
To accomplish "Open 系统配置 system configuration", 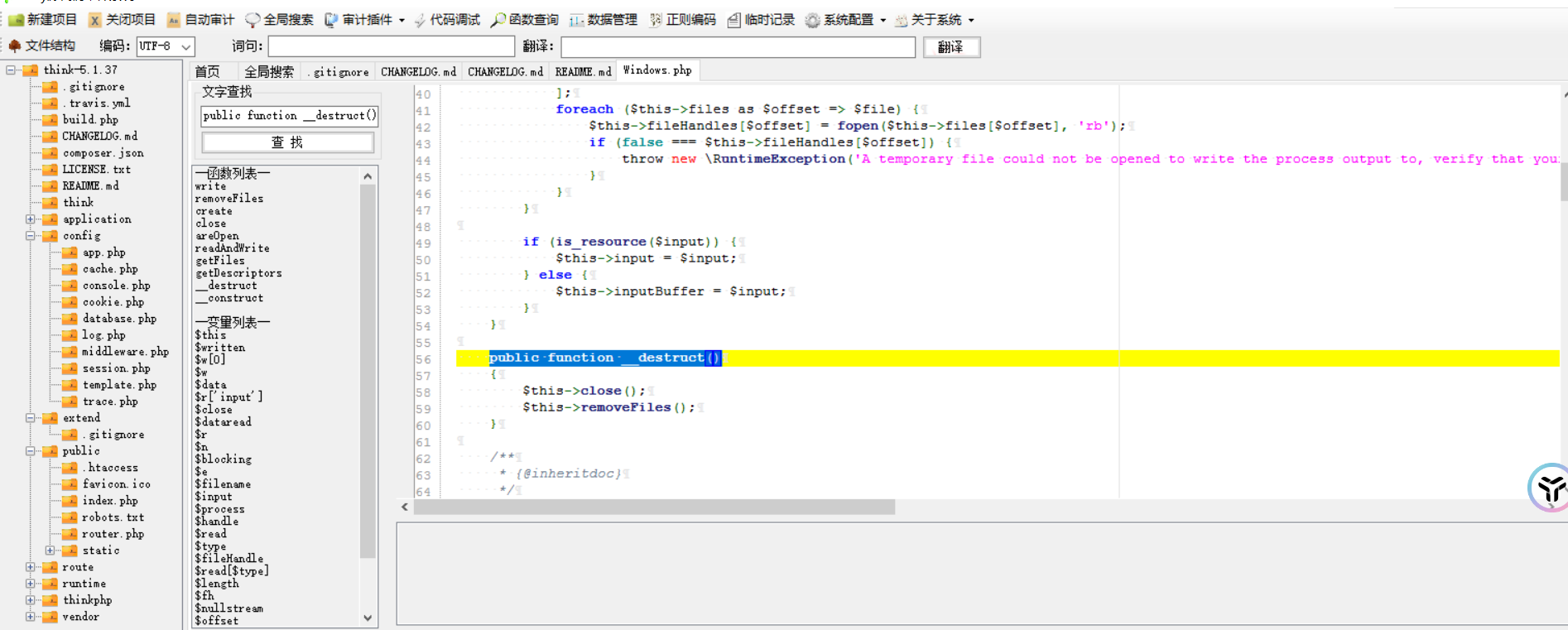I will tap(845, 20).
